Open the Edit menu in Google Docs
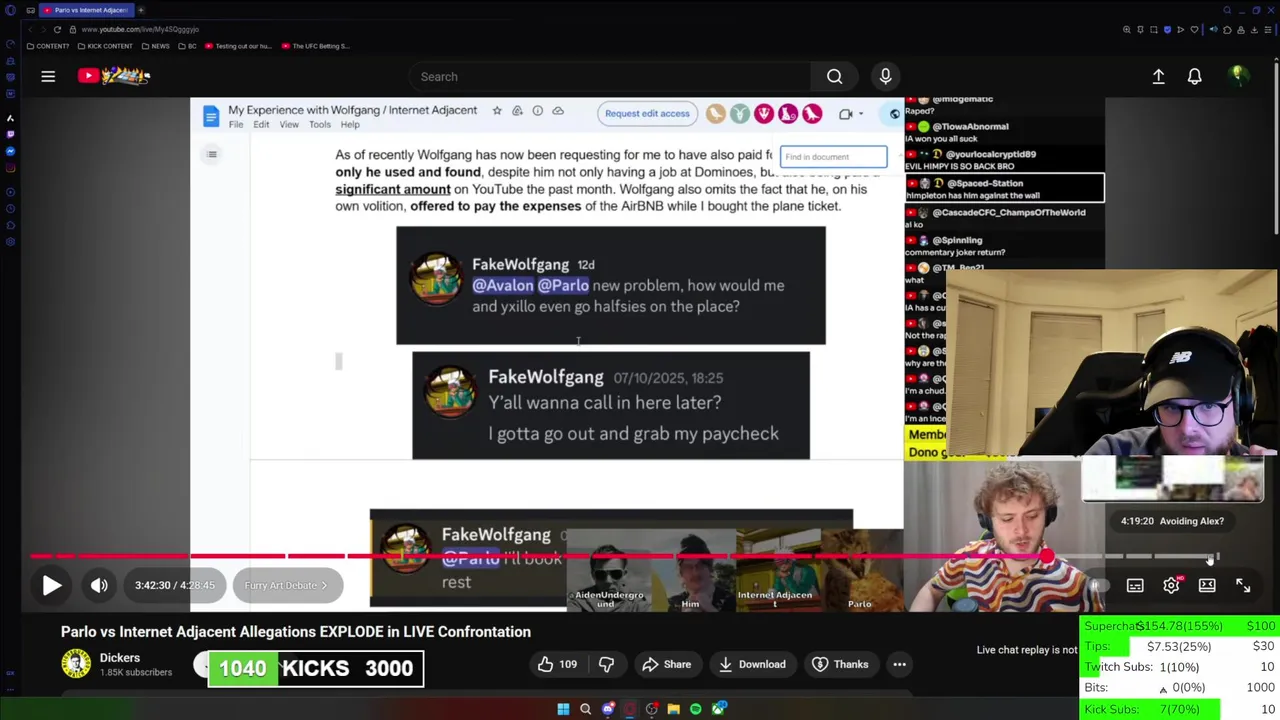1280x720 pixels. tap(261, 125)
